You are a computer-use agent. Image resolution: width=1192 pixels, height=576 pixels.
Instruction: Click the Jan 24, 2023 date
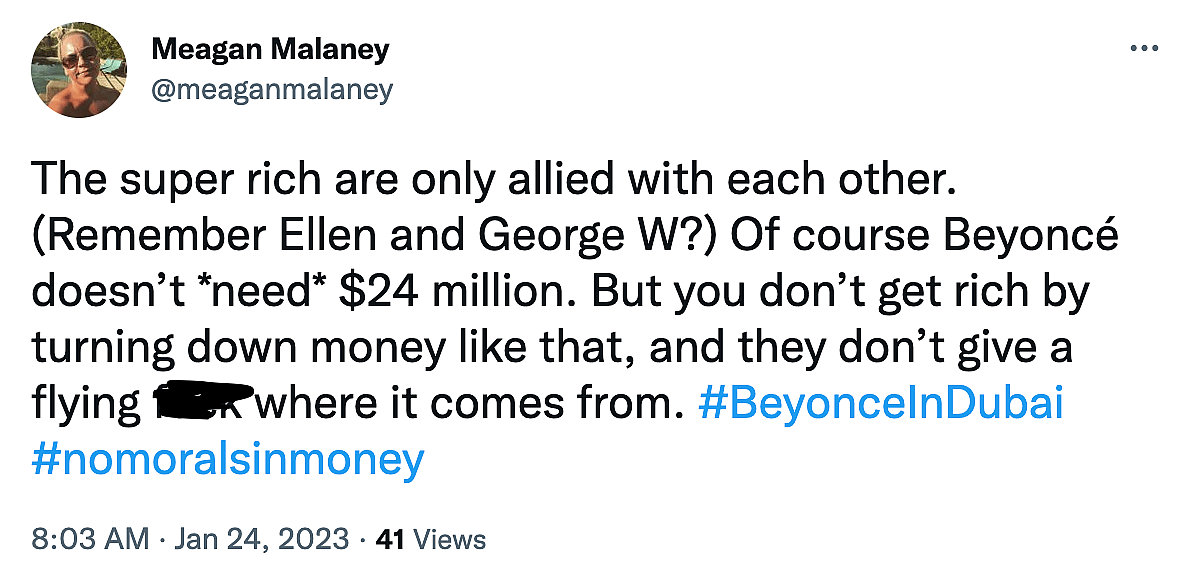263,541
